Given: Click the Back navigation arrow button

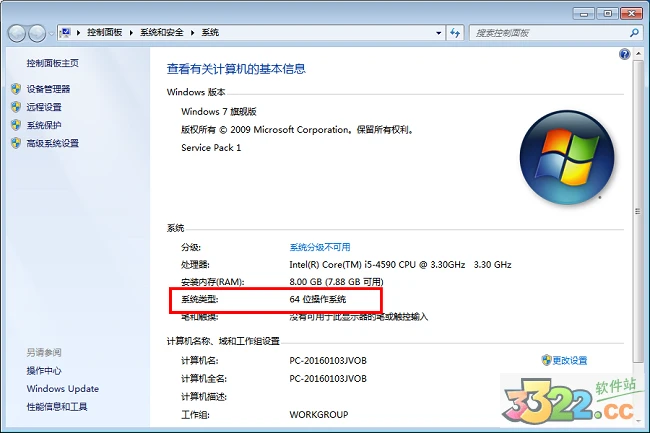Looking at the screenshot, I should tap(17, 33).
